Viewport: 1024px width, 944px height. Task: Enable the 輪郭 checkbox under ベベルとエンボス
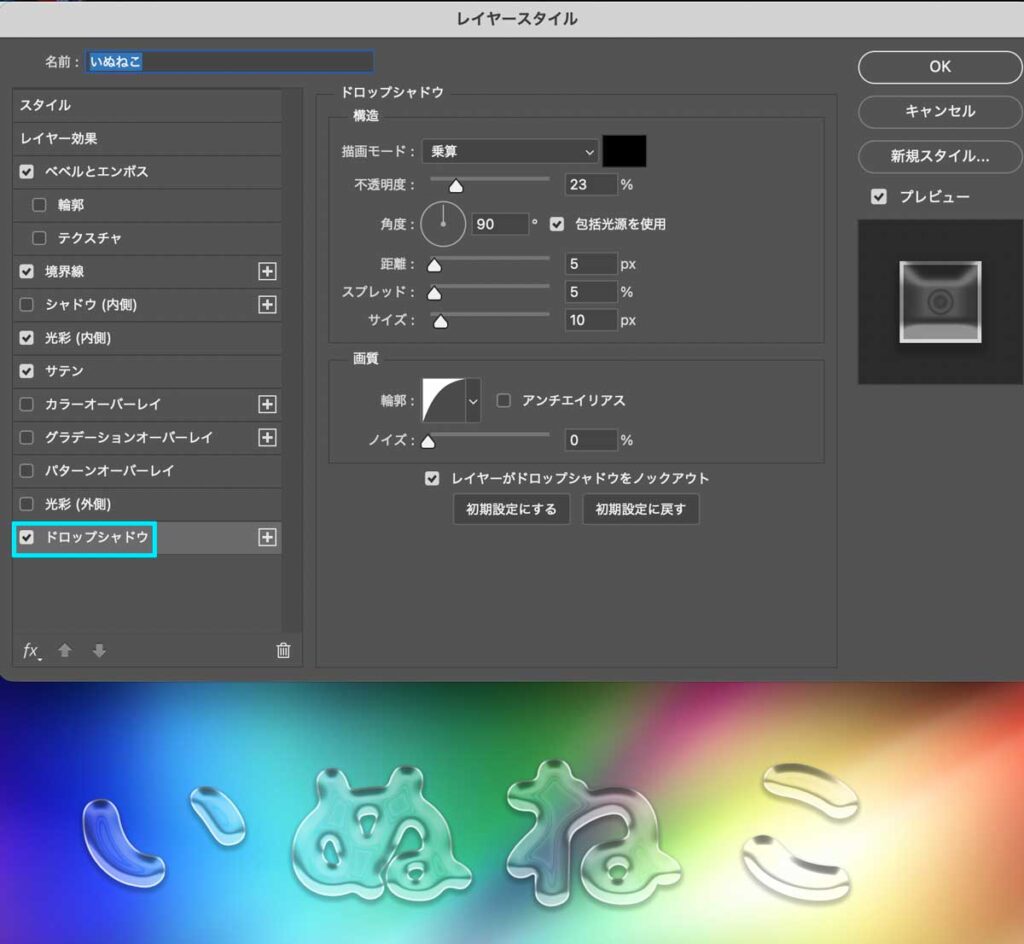(x=38, y=205)
